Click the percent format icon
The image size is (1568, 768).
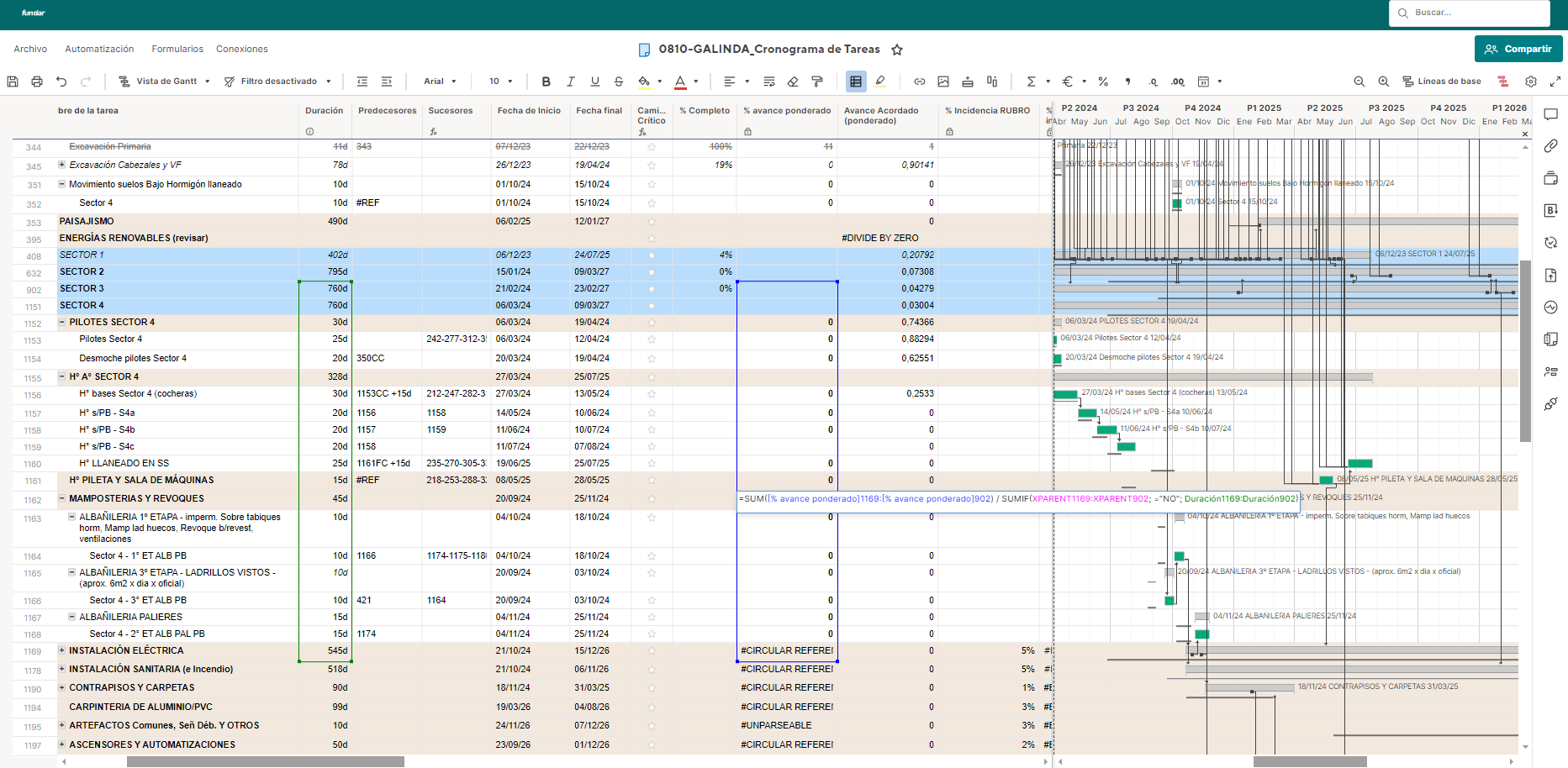tap(1103, 82)
